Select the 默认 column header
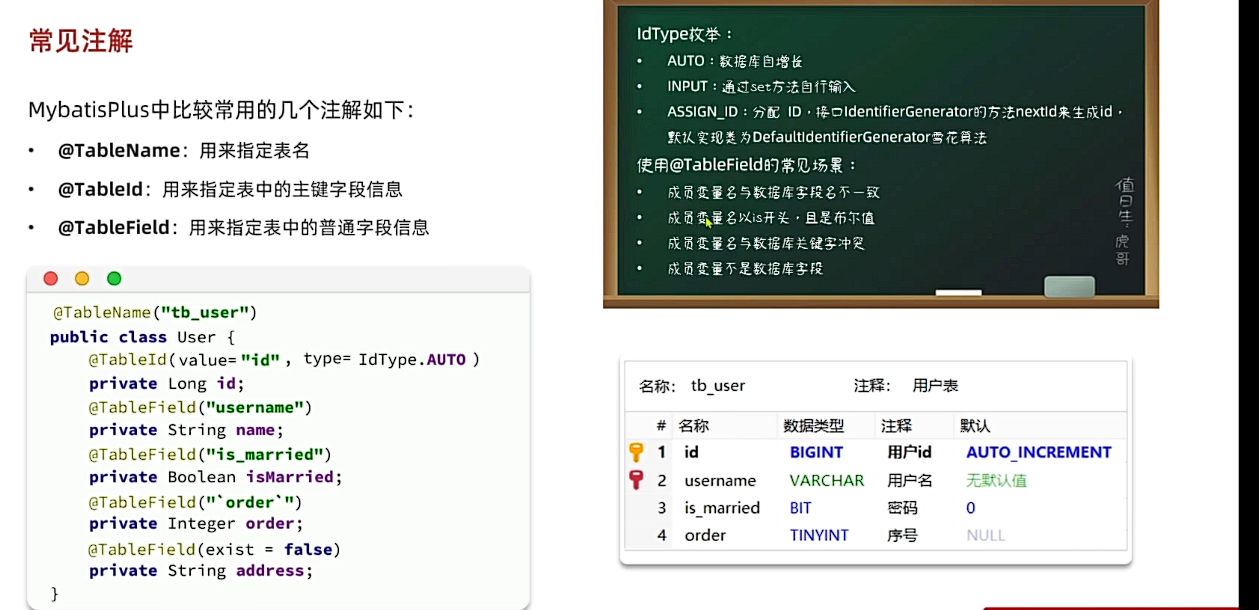The height and width of the screenshot is (610, 1259). coord(974,426)
